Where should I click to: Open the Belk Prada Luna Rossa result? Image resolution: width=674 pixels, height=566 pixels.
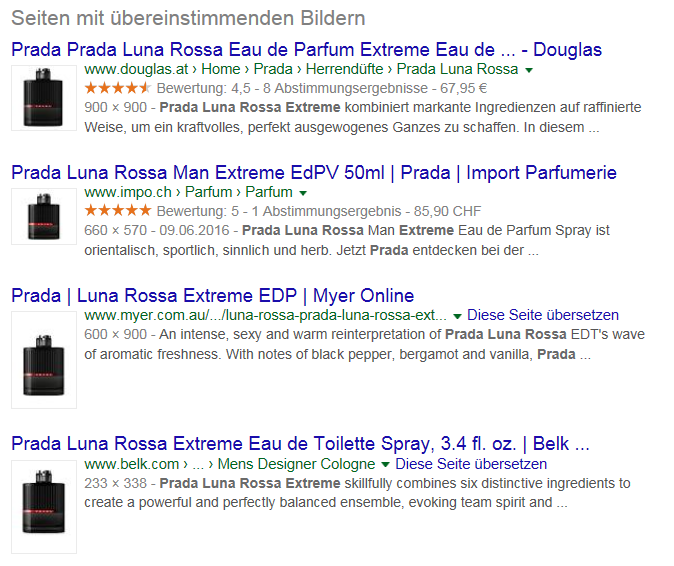[300, 444]
